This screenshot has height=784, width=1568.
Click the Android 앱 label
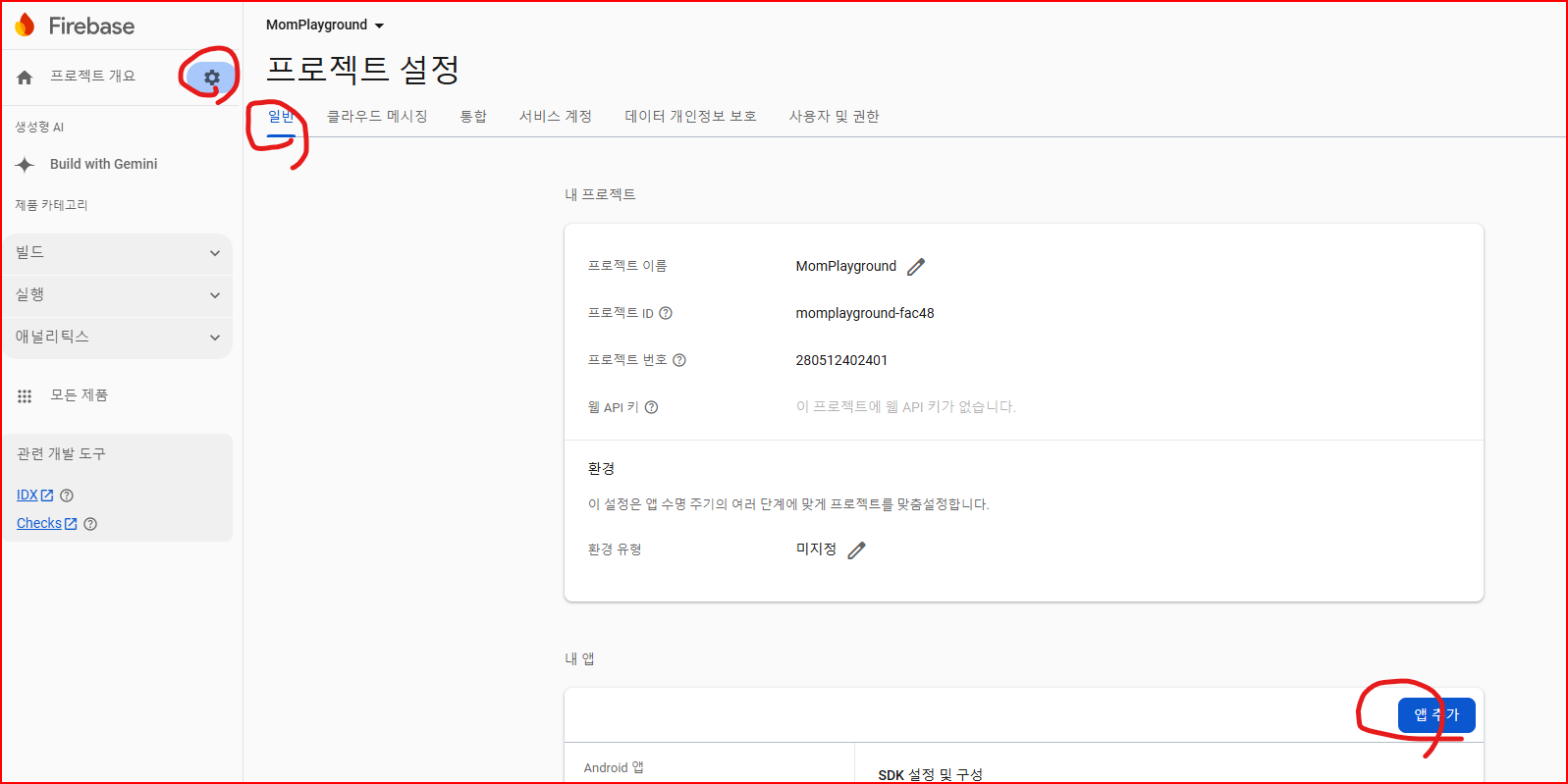(x=614, y=767)
